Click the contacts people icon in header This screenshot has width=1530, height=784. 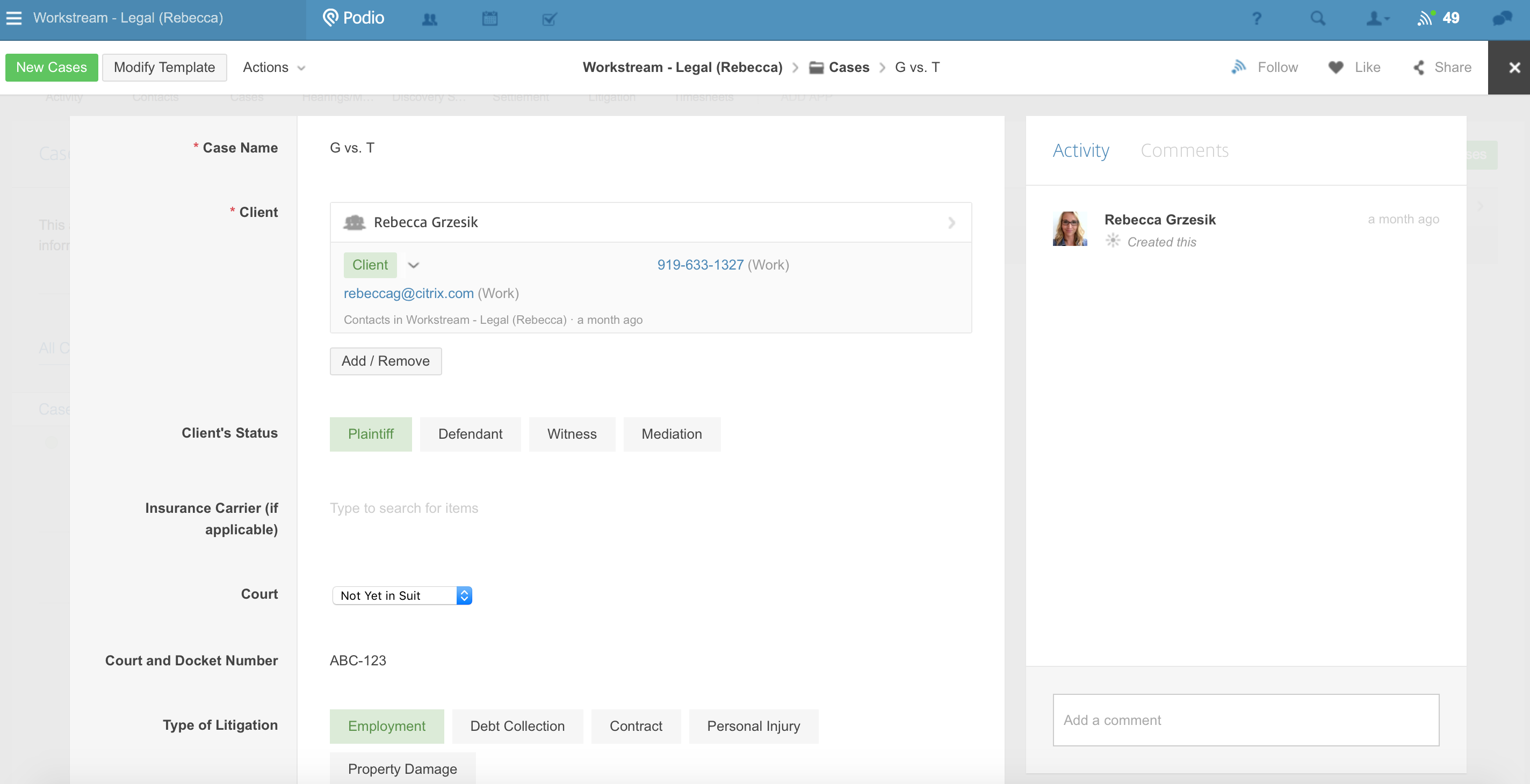point(429,19)
